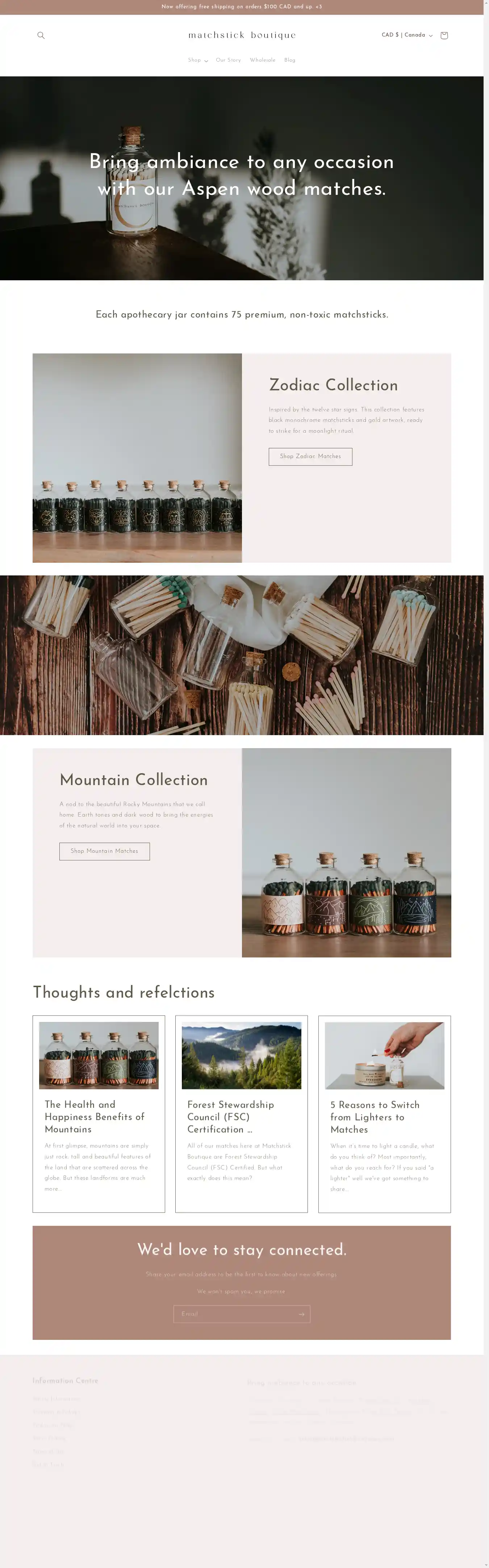Open the CAD $ | Canada currency selector
The image size is (489, 1568).
pos(407,35)
